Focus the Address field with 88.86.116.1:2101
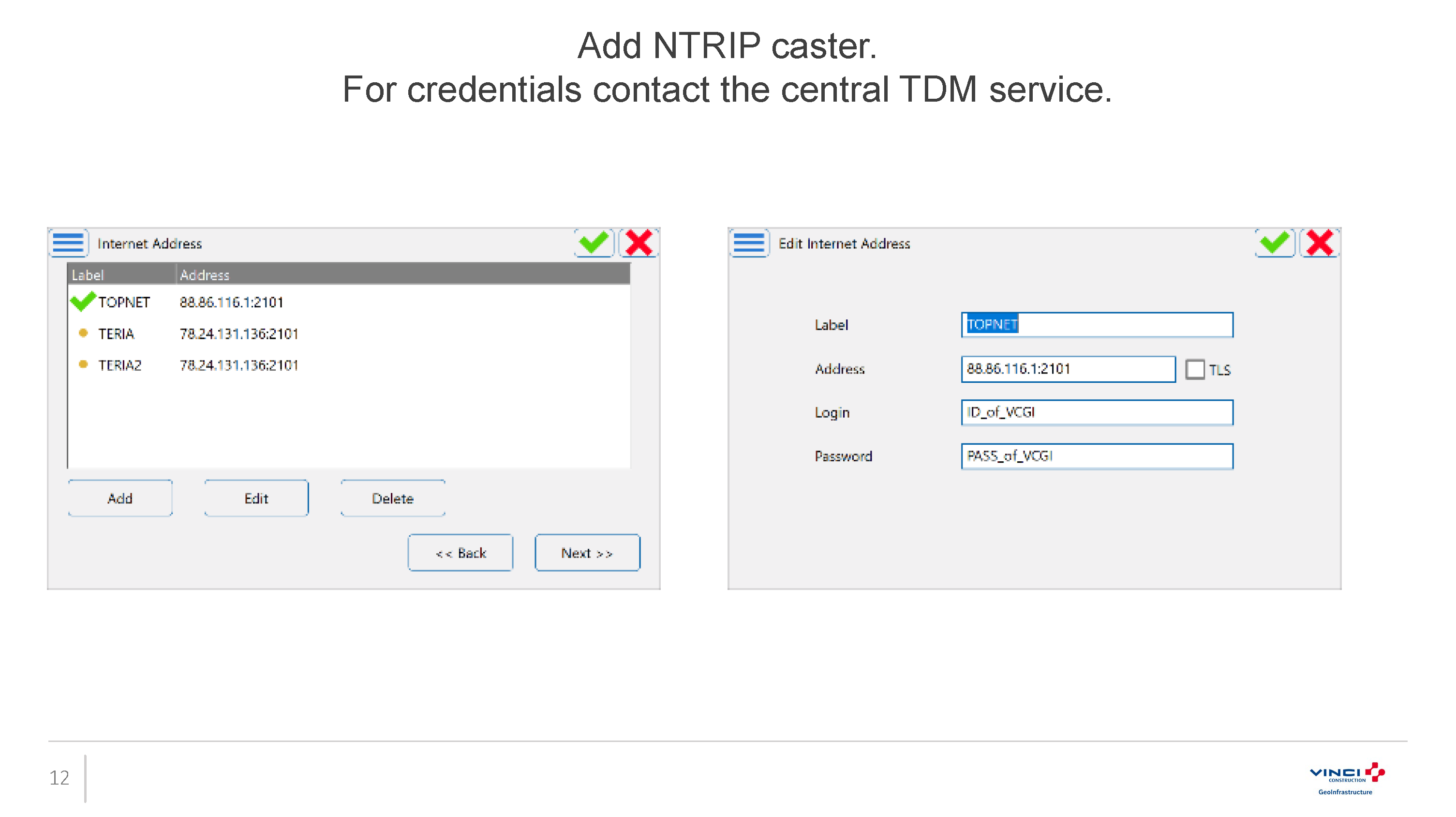This screenshot has height=817, width=1456. click(x=1068, y=369)
